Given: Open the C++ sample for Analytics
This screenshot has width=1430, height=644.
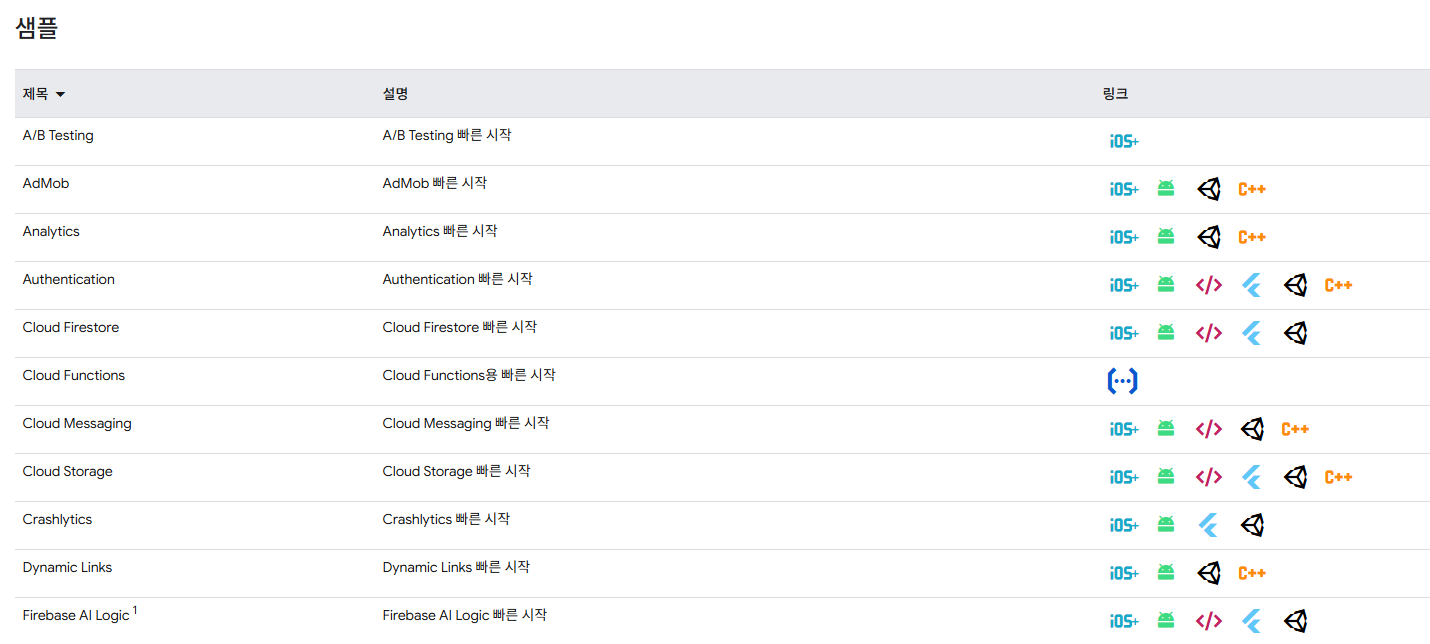Looking at the screenshot, I should click(1252, 237).
